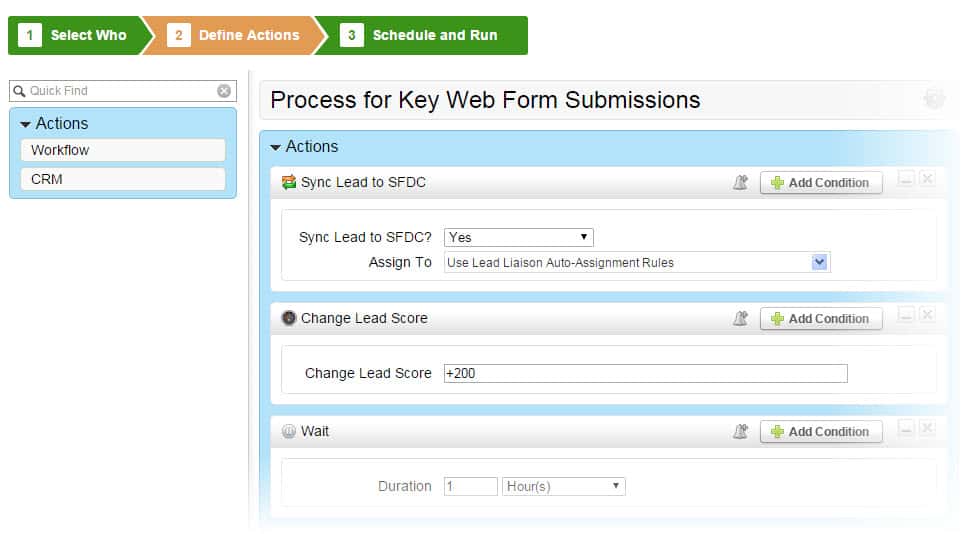Click the bell icon on Wait row
975x534 pixels.
(740, 431)
